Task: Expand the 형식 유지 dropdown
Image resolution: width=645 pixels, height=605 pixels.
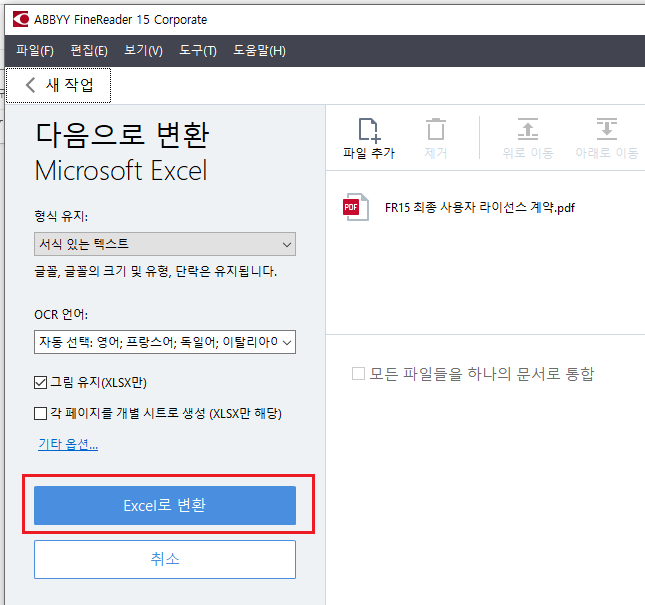Action: (x=165, y=244)
